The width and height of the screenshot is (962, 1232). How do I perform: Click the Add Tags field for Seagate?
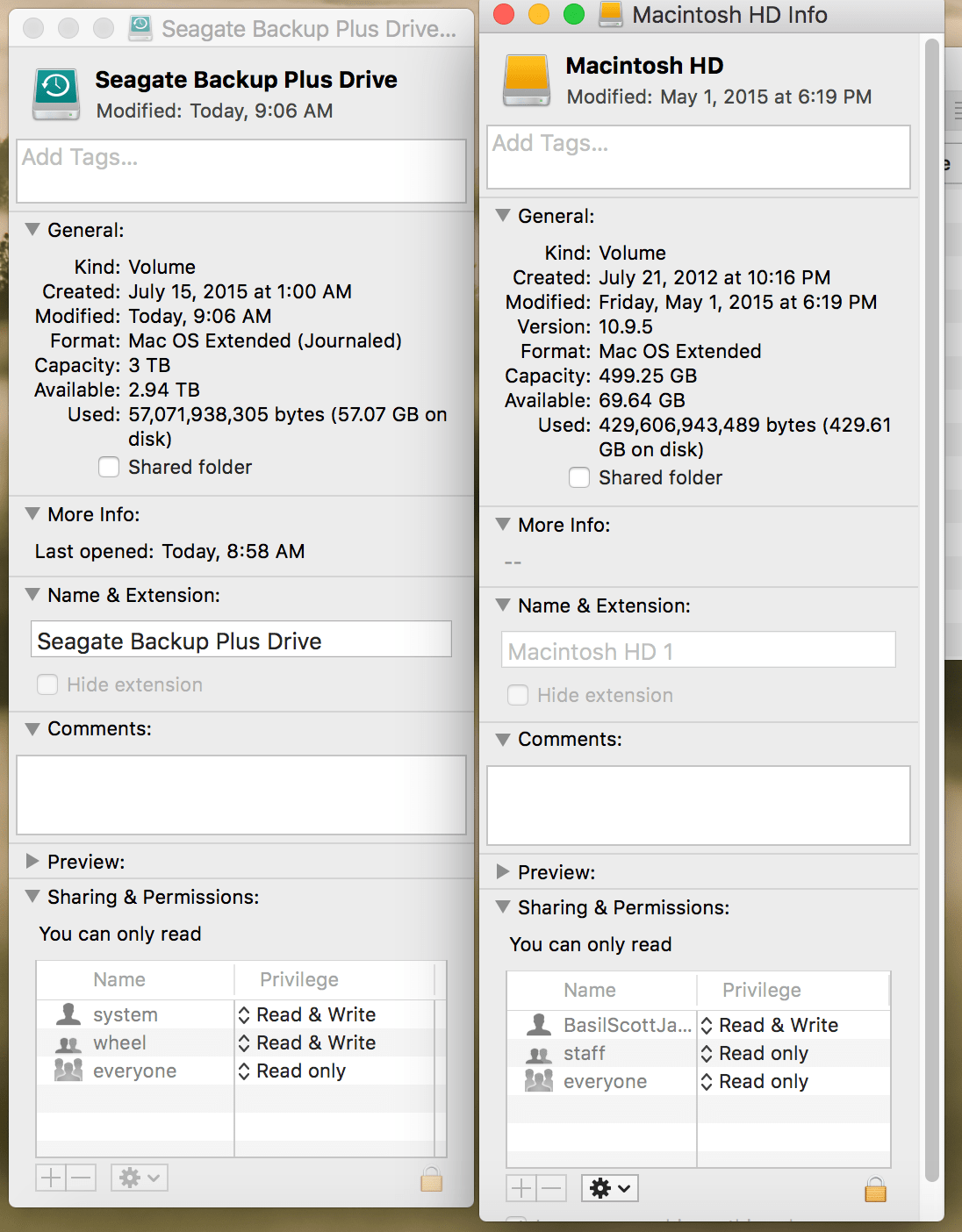[240, 171]
